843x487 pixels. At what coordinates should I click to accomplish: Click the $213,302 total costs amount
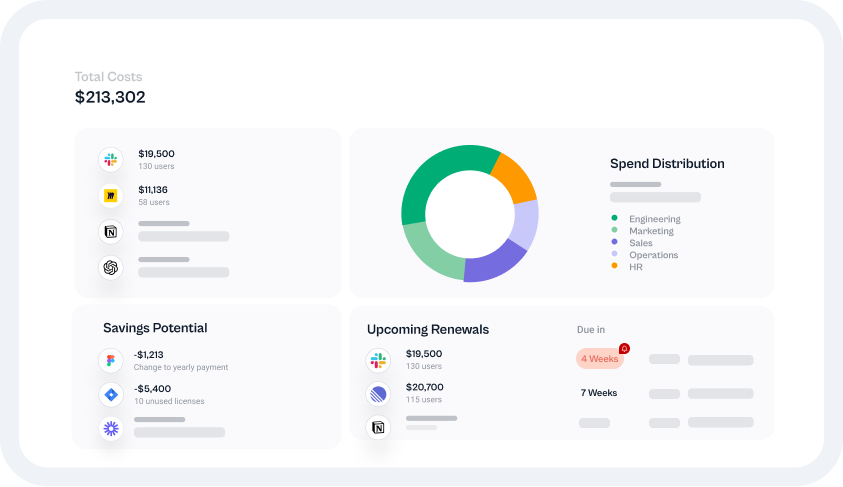(110, 97)
